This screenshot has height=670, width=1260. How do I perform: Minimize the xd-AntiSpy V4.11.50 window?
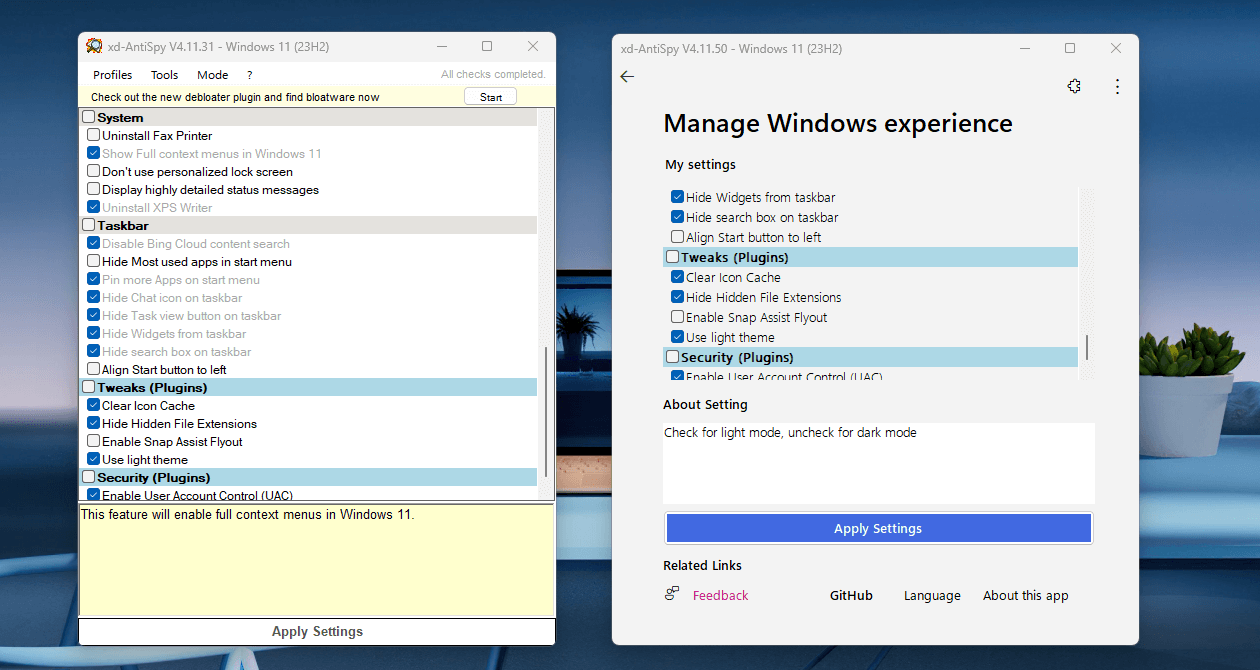(1024, 48)
